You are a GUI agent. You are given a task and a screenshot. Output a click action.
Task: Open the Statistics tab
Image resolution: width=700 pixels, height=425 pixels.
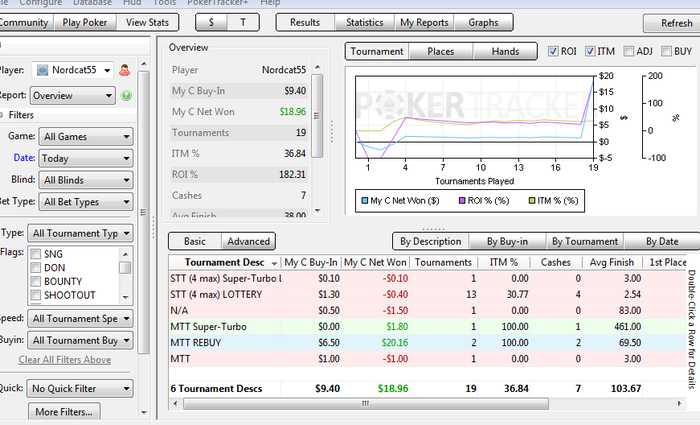tap(365, 22)
